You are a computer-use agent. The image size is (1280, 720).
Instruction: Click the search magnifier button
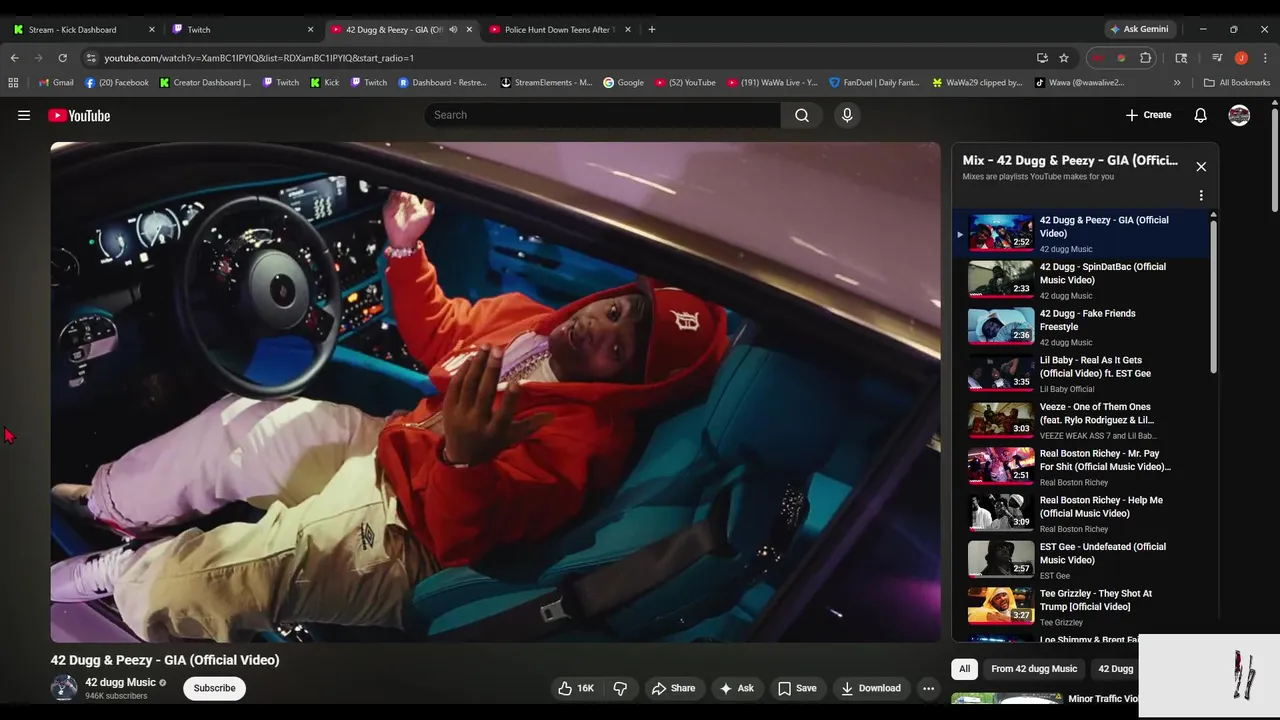pos(802,115)
